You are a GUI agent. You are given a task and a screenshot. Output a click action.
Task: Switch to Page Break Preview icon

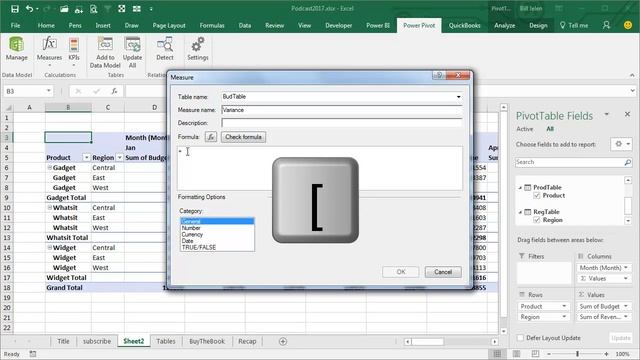535,354
